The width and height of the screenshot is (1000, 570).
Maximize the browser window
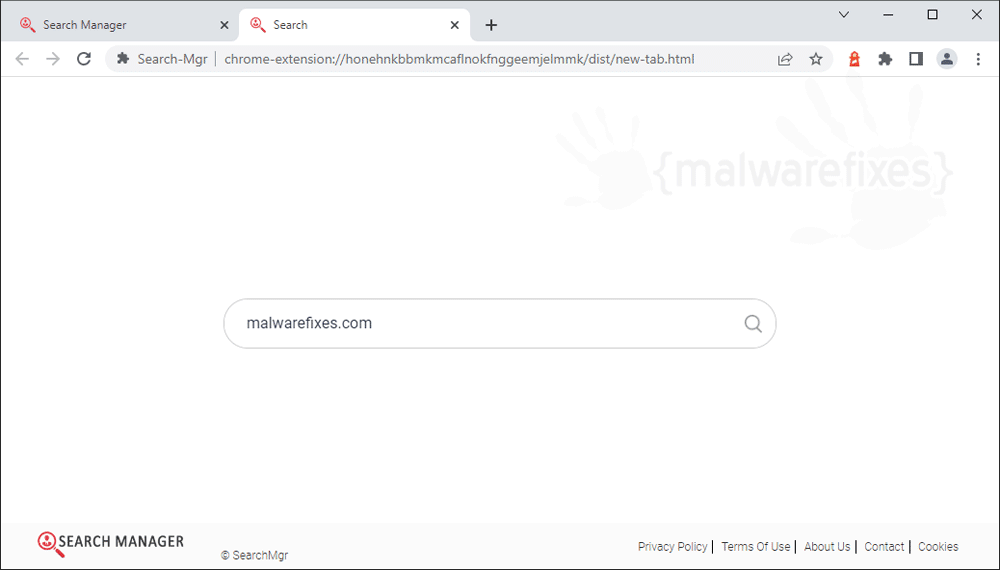[932, 15]
